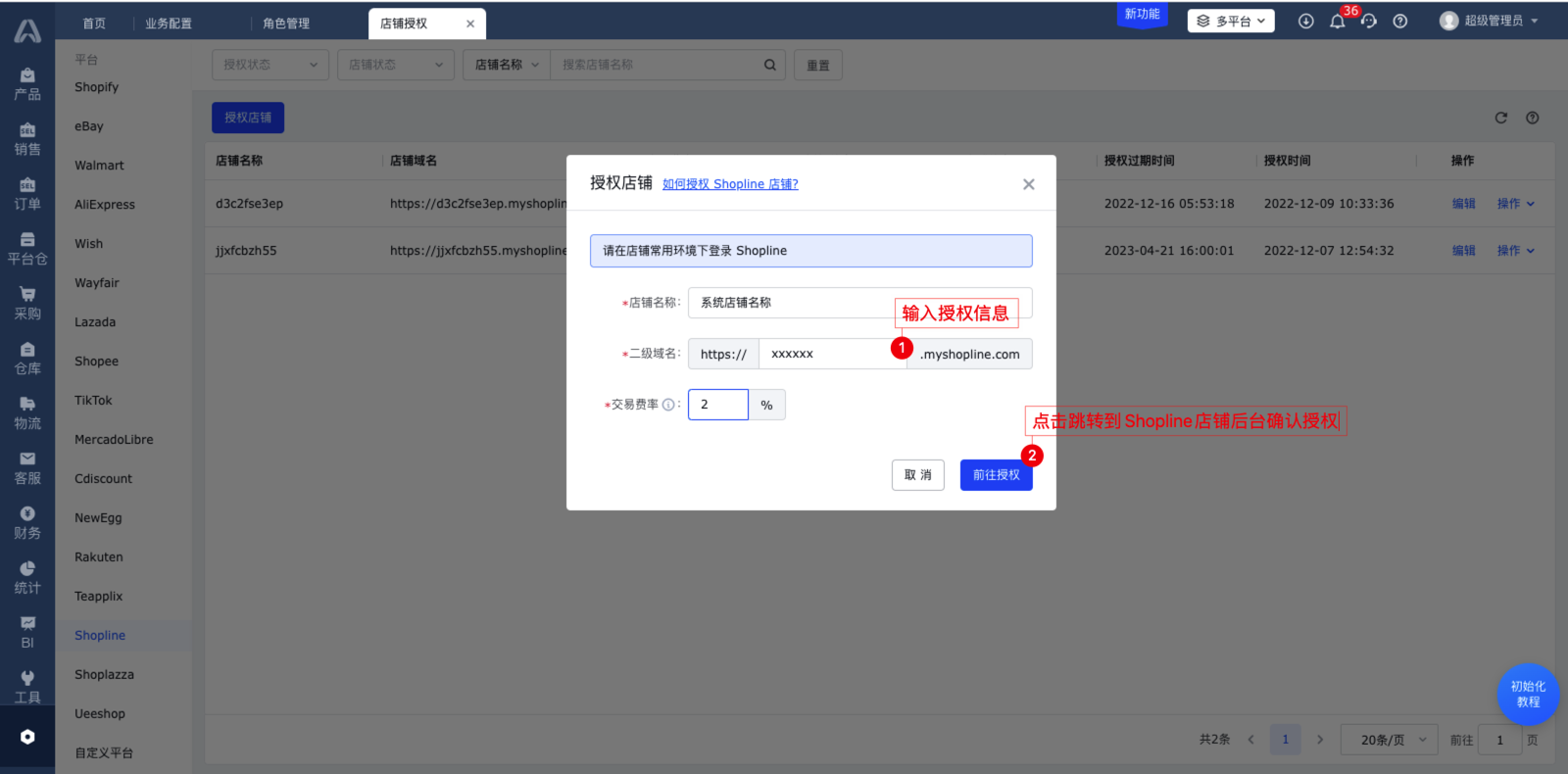Go to previous page arrow

[x=1251, y=740]
